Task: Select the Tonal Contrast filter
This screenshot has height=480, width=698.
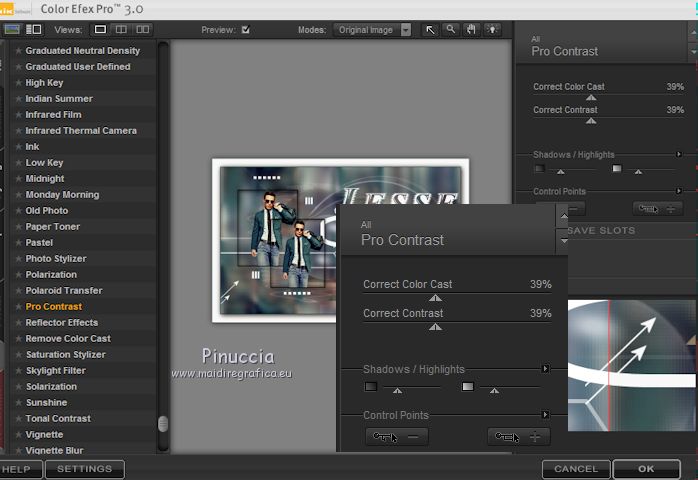Action: point(83,419)
